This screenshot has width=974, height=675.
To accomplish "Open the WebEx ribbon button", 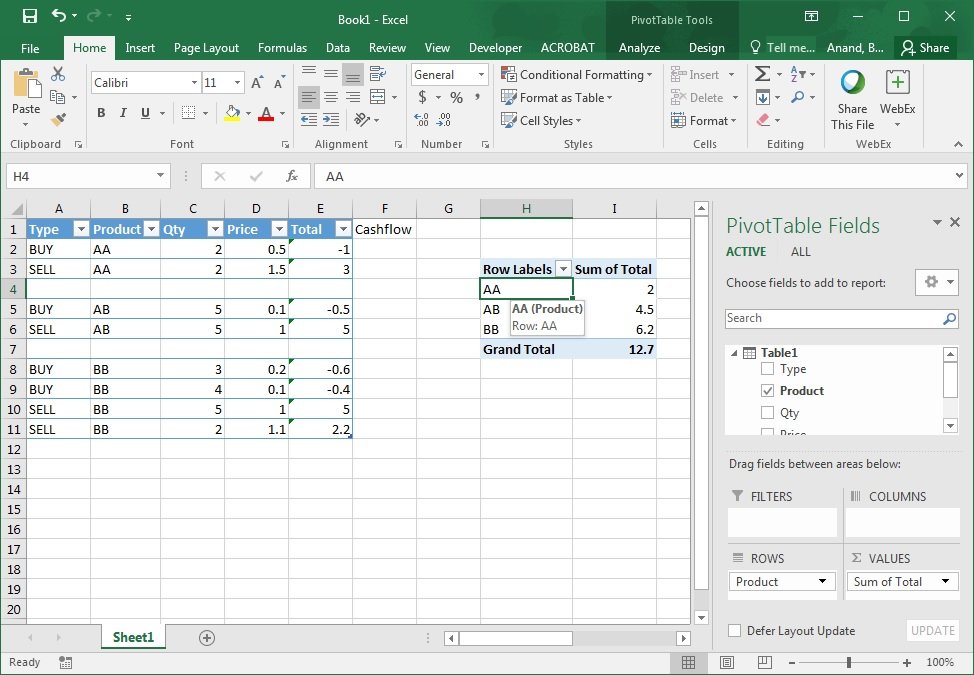I will (x=897, y=95).
